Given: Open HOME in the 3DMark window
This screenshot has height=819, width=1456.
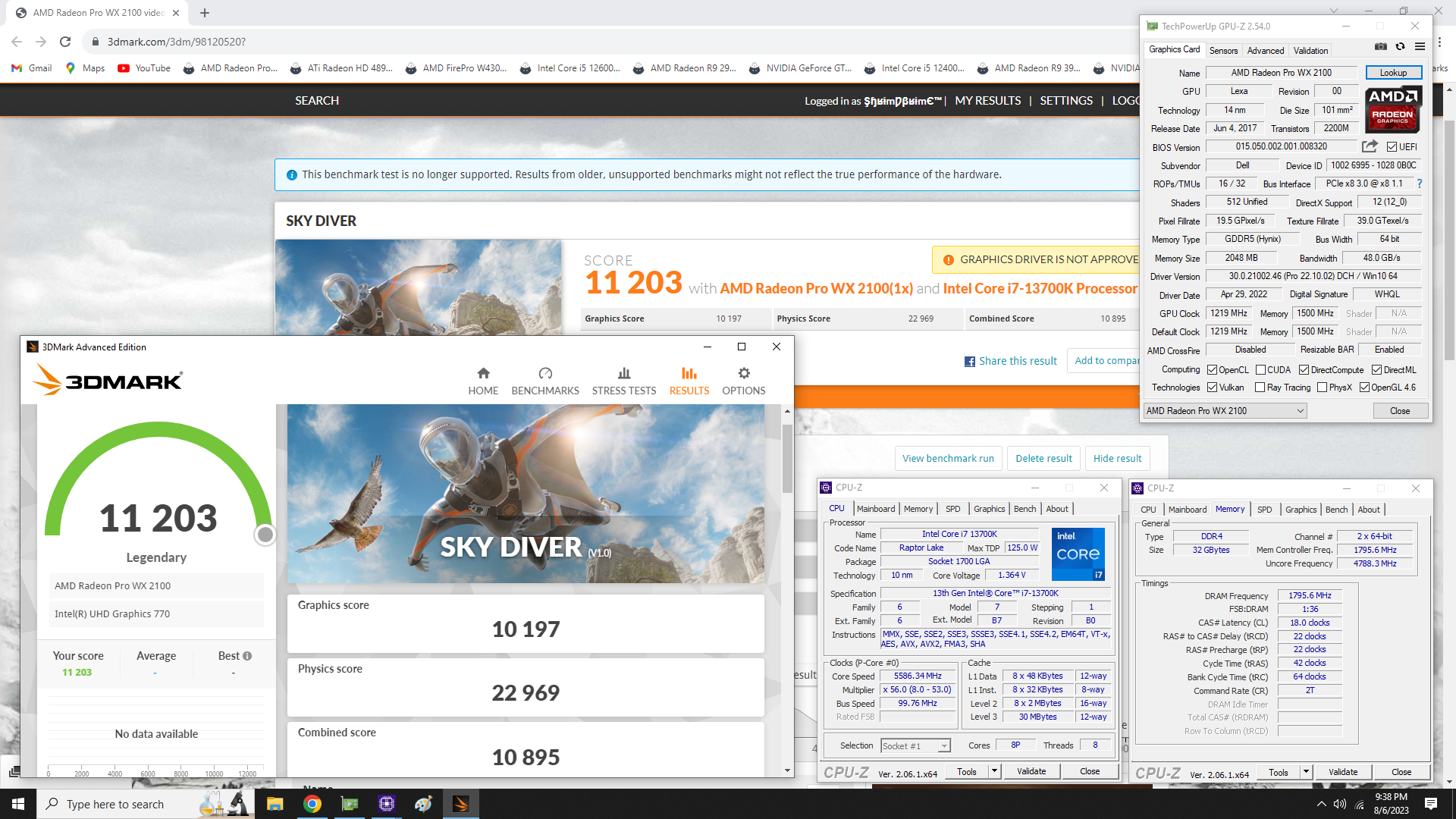Looking at the screenshot, I should coord(483,381).
